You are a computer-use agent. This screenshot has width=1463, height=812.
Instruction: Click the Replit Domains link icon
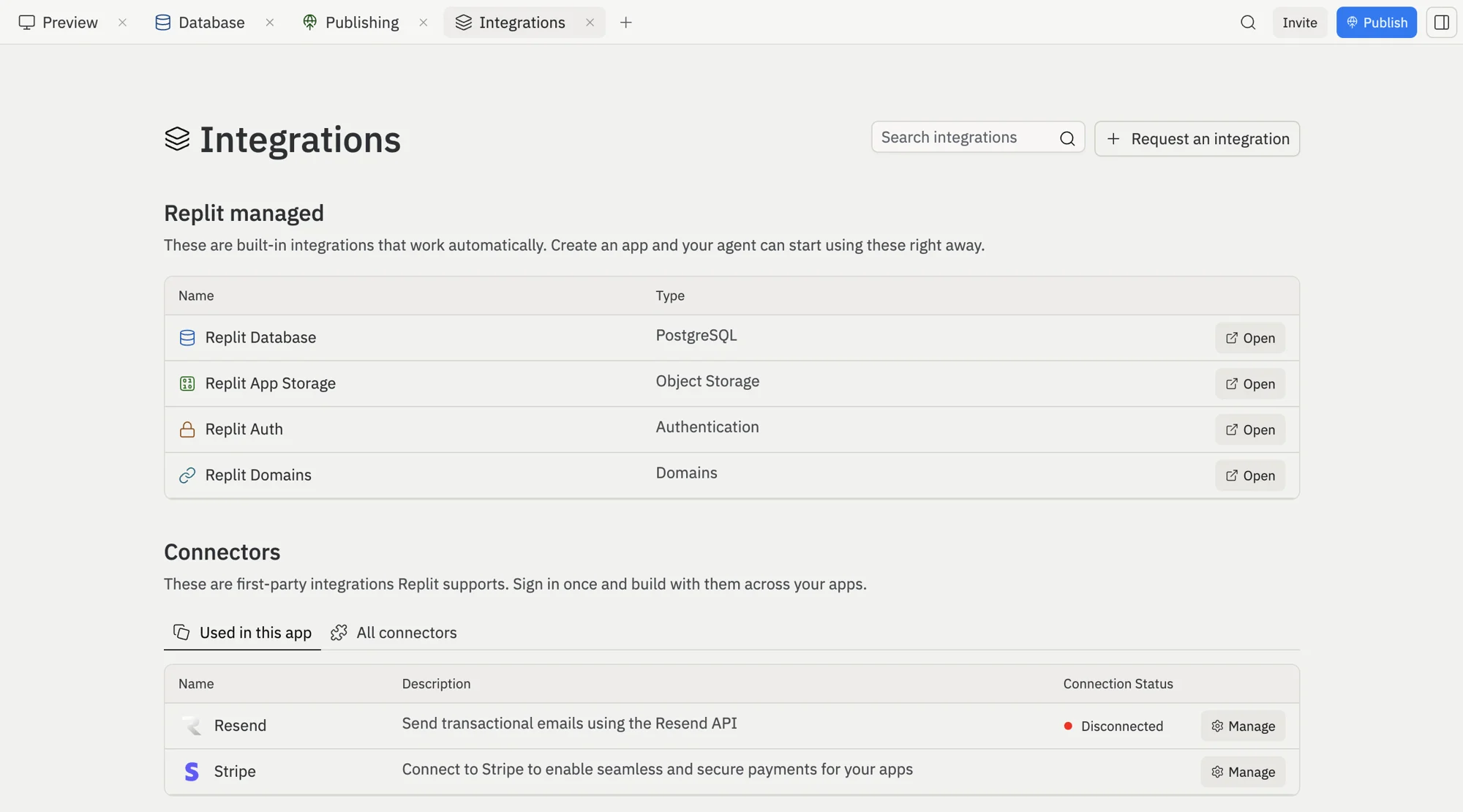187,475
